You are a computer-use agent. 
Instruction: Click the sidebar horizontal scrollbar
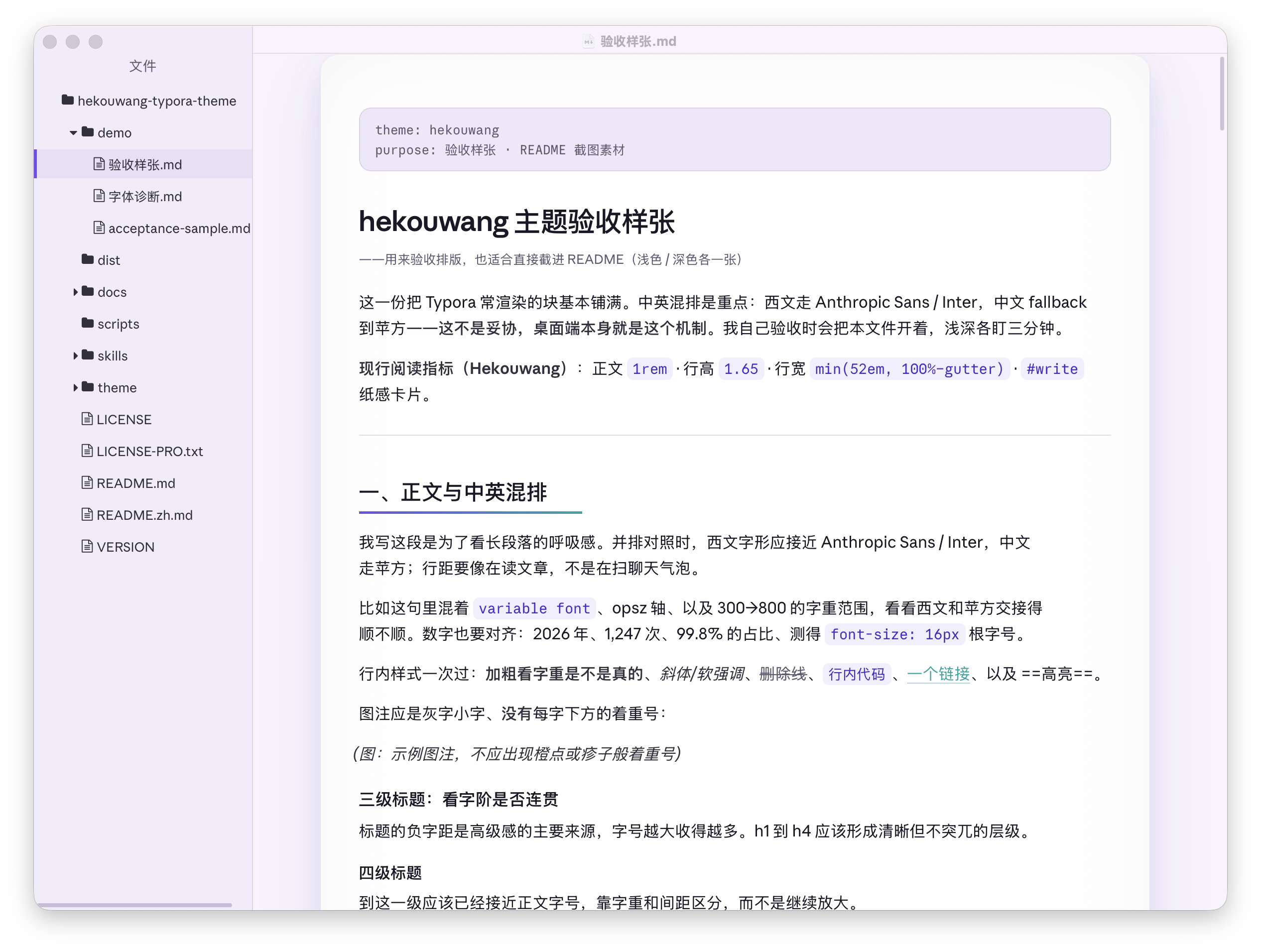click(134, 904)
